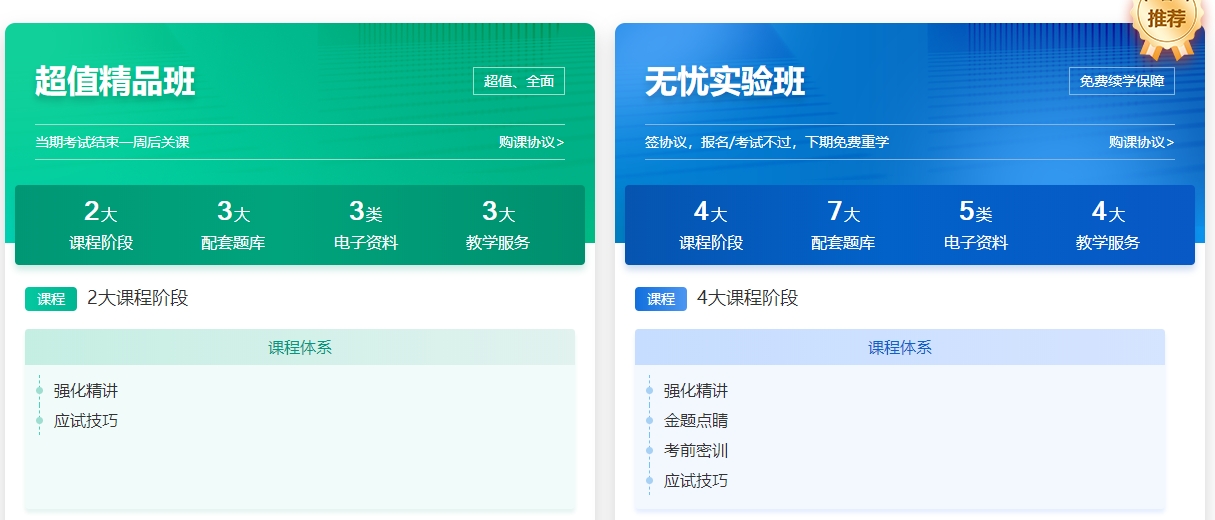
Task: Click 3大 配套题库 stat in green card
Action: (233, 225)
